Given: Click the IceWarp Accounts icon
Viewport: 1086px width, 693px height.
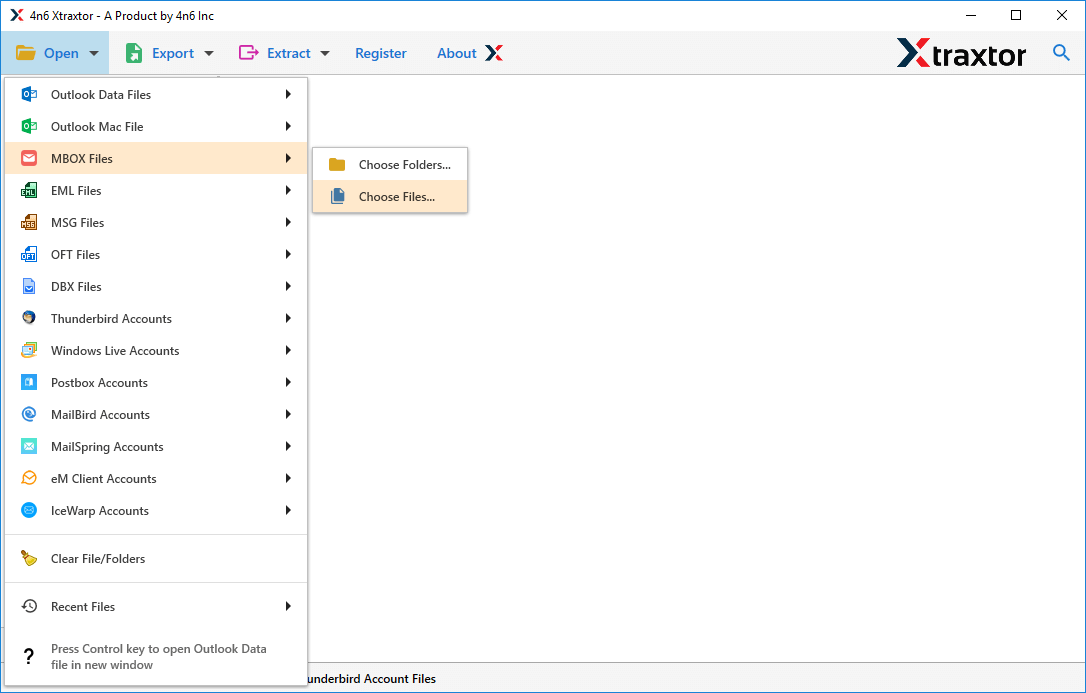Looking at the screenshot, I should pos(30,511).
